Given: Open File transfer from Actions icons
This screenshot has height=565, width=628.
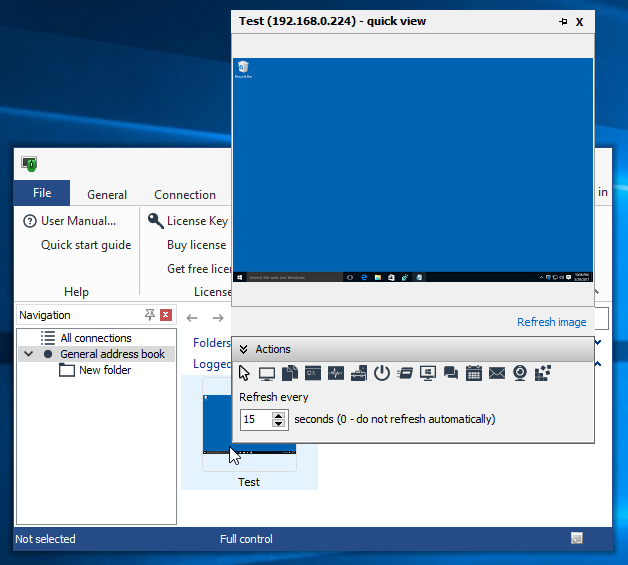Looking at the screenshot, I should point(290,373).
